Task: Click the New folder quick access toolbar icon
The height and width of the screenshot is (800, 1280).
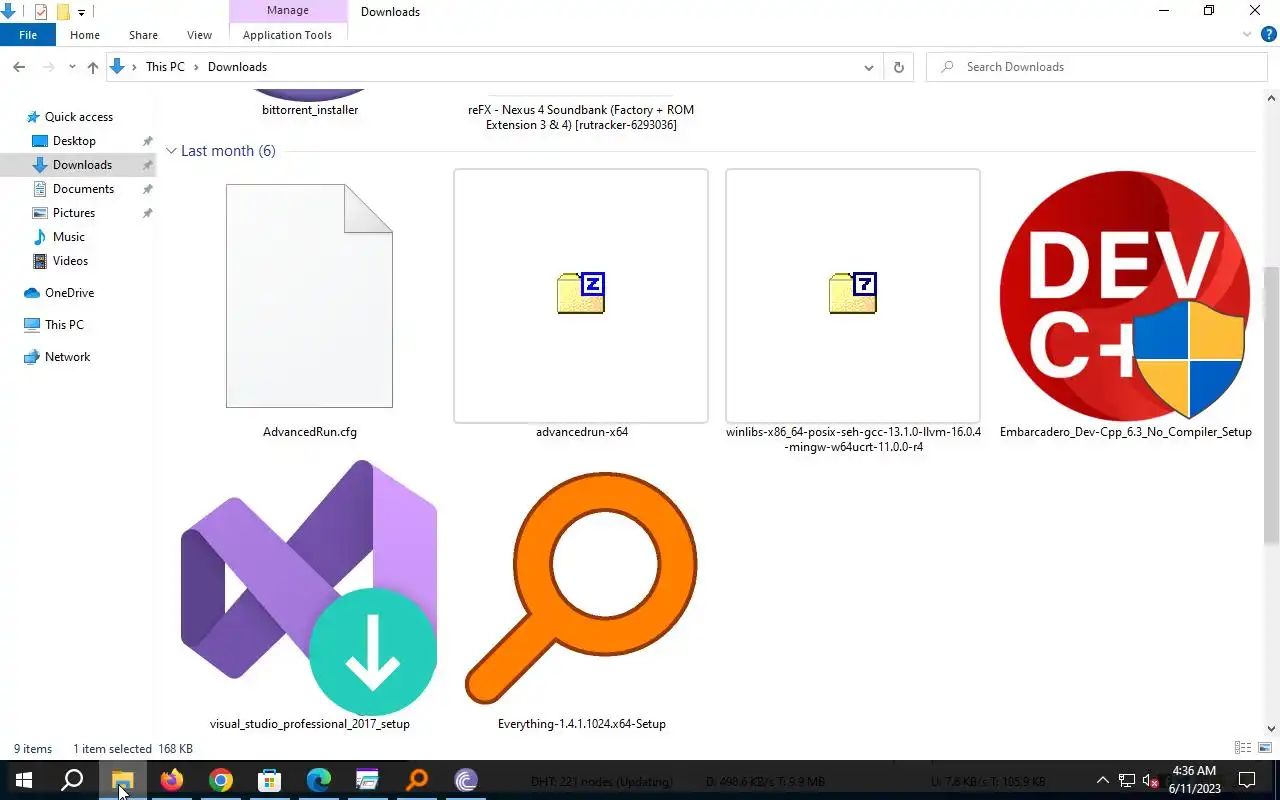Action: 62,12
